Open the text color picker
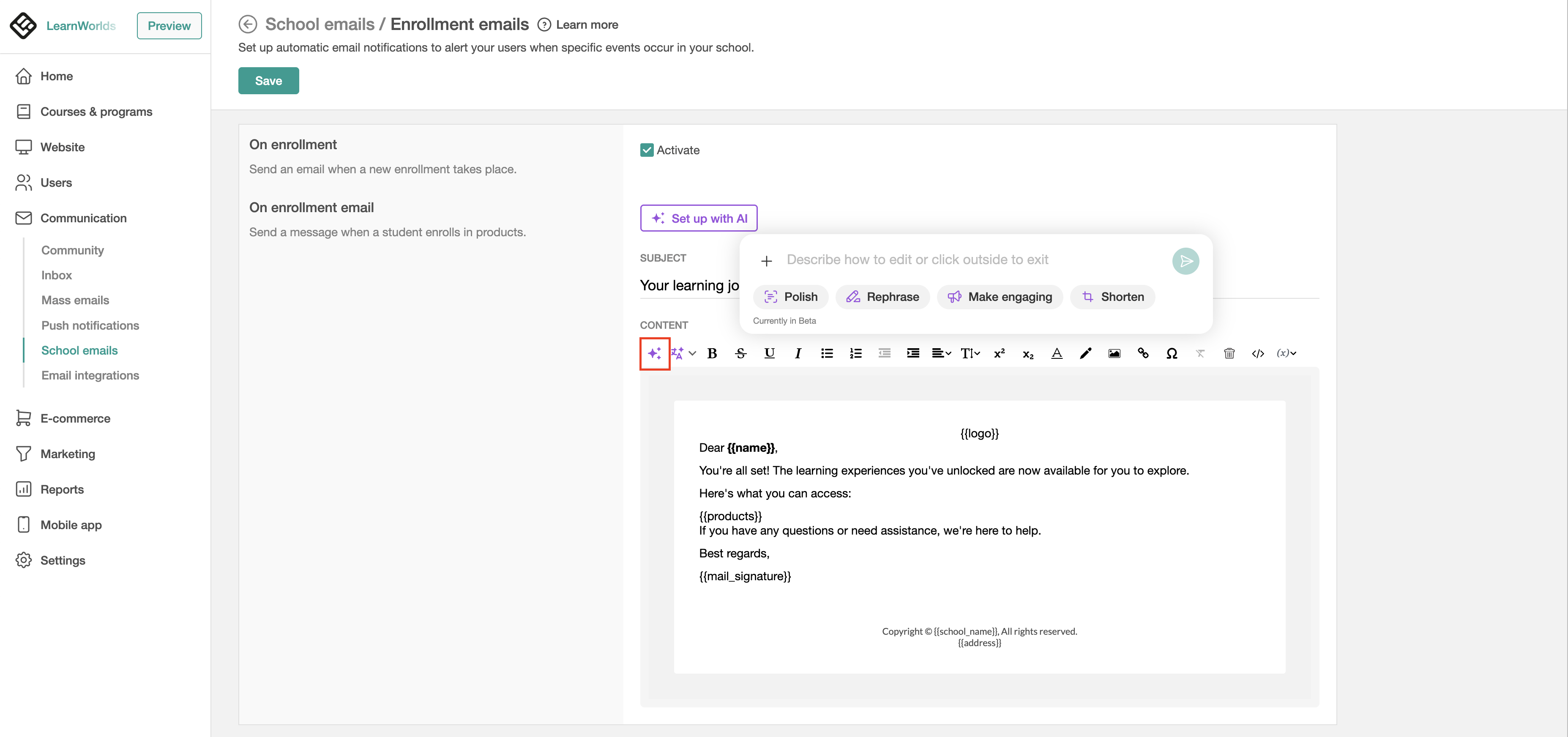Image resolution: width=1568 pixels, height=737 pixels. click(x=1057, y=354)
